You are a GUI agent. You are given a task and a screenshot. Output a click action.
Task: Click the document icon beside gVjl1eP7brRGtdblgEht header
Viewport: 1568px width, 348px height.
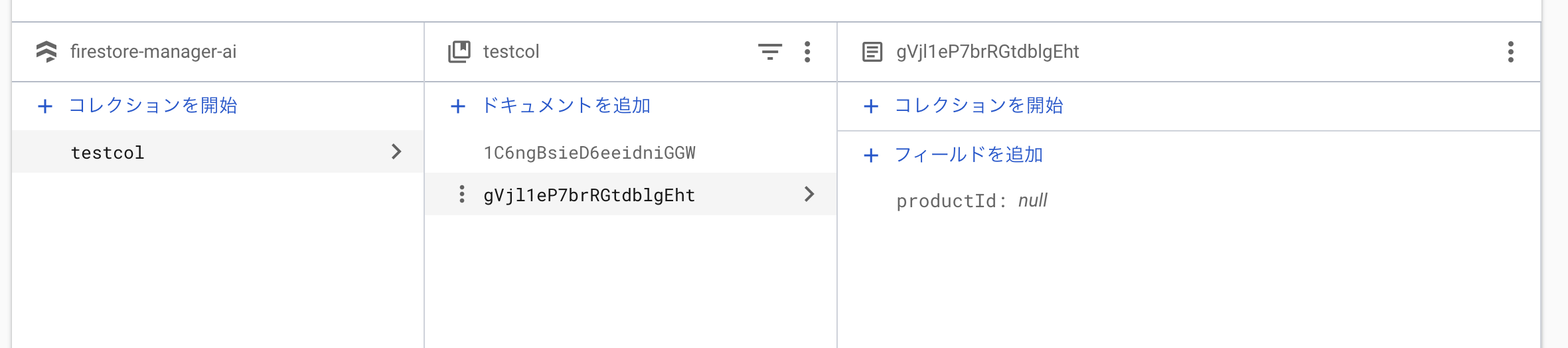[x=872, y=52]
